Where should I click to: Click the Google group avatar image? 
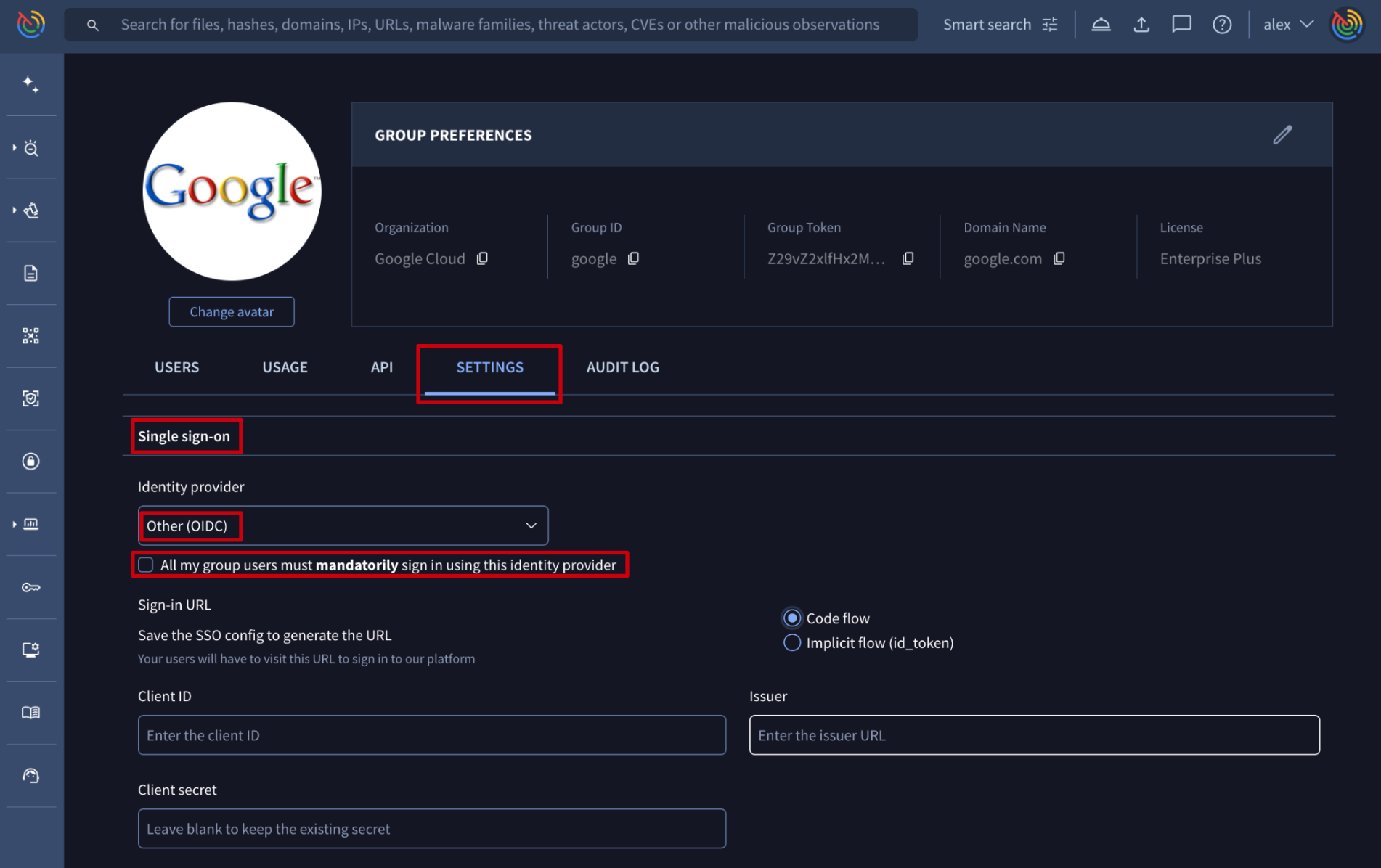point(232,191)
